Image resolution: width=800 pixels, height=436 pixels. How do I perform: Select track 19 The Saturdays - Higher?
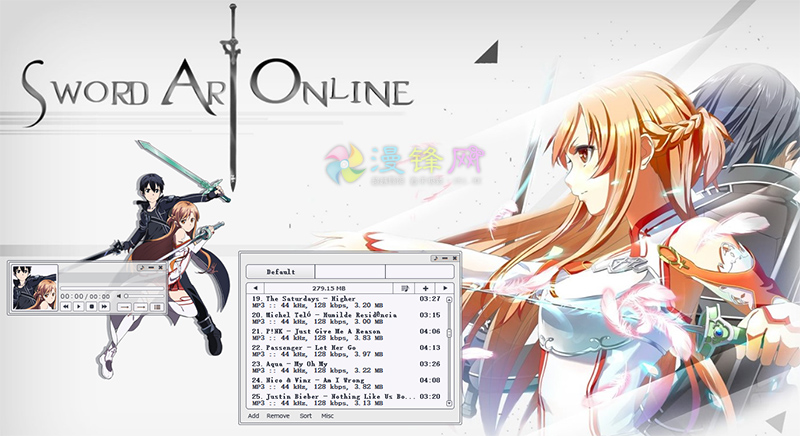point(346,302)
